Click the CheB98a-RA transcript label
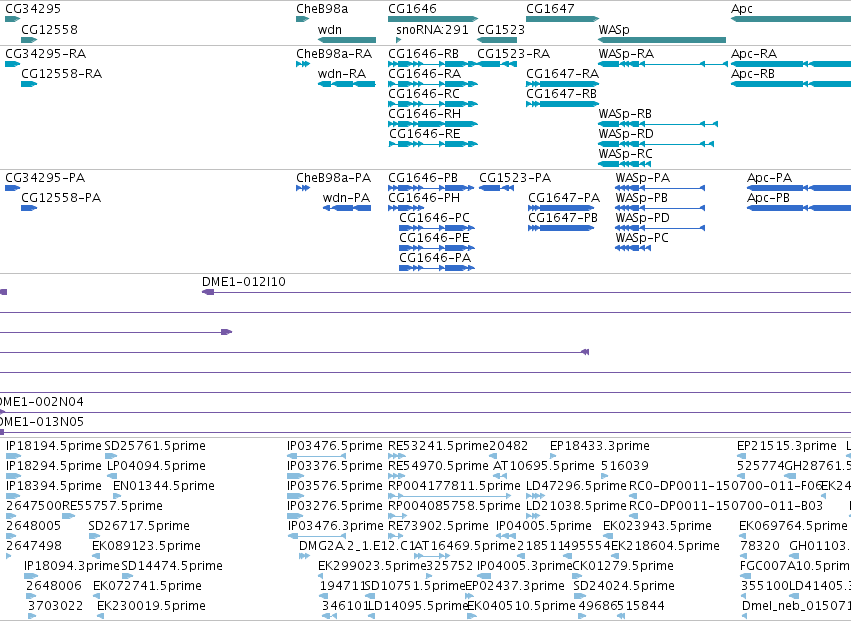The width and height of the screenshot is (851, 621). pos(334,54)
